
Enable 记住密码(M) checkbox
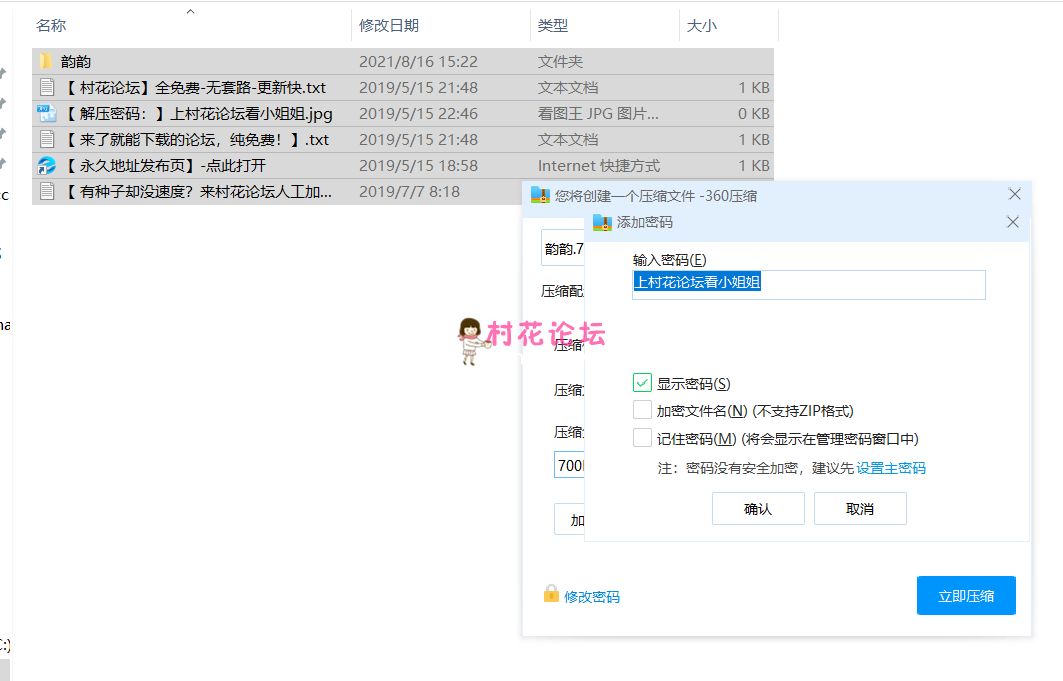point(642,438)
